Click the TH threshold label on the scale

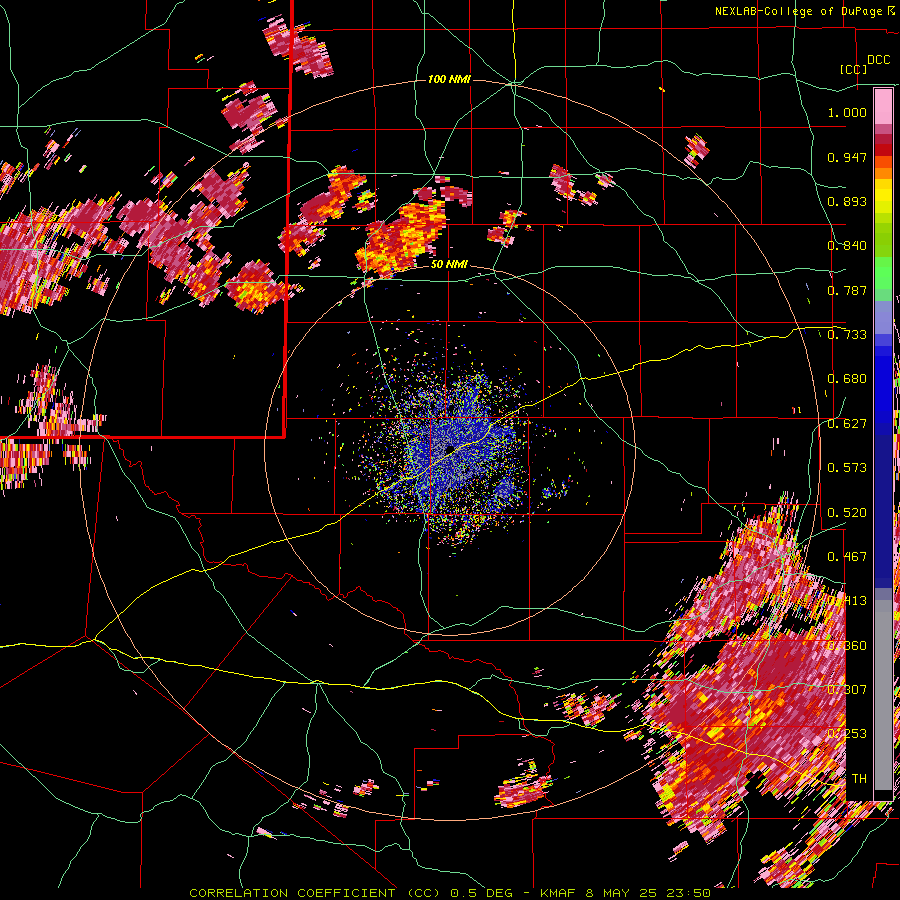click(x=859, y=779)
